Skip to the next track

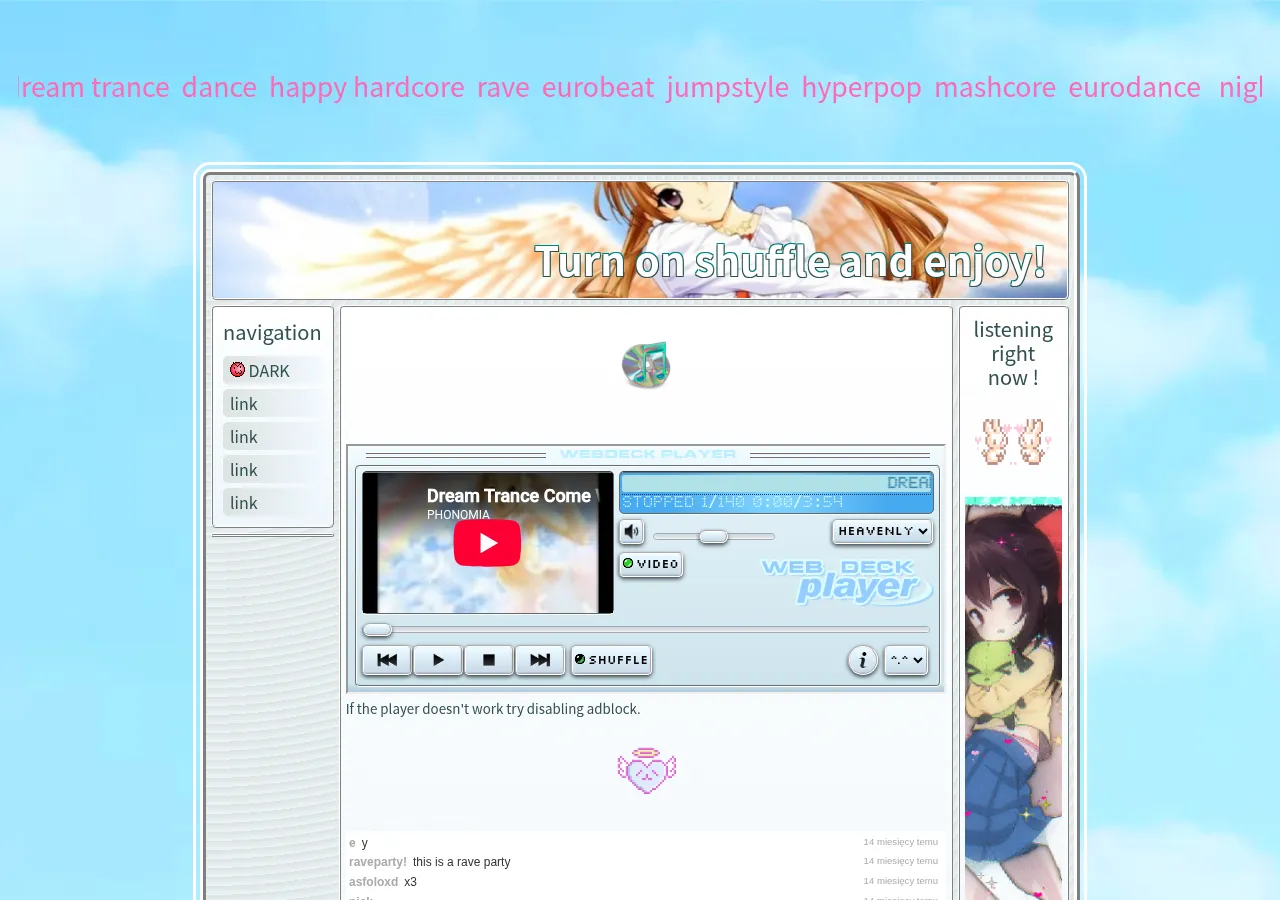point(540,660)
